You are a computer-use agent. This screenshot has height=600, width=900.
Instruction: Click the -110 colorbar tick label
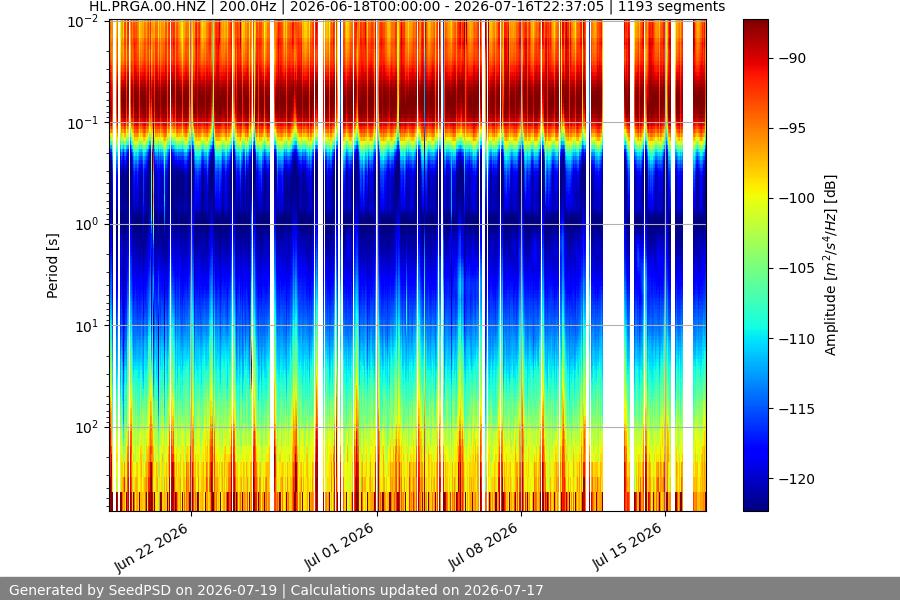pyautogui.click(x=797, y=339)
